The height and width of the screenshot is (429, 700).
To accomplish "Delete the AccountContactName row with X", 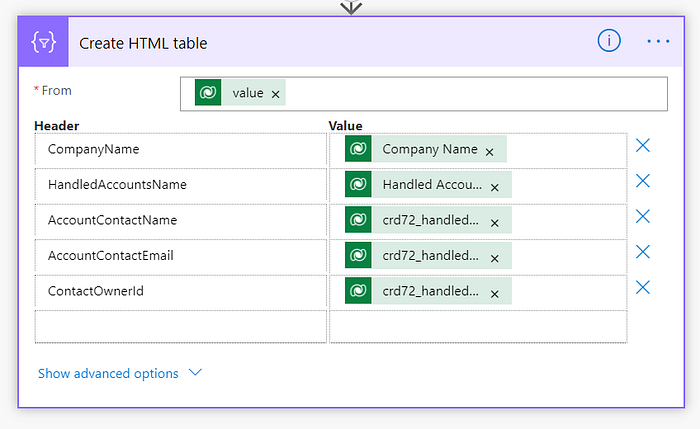I will pos(643,217).
